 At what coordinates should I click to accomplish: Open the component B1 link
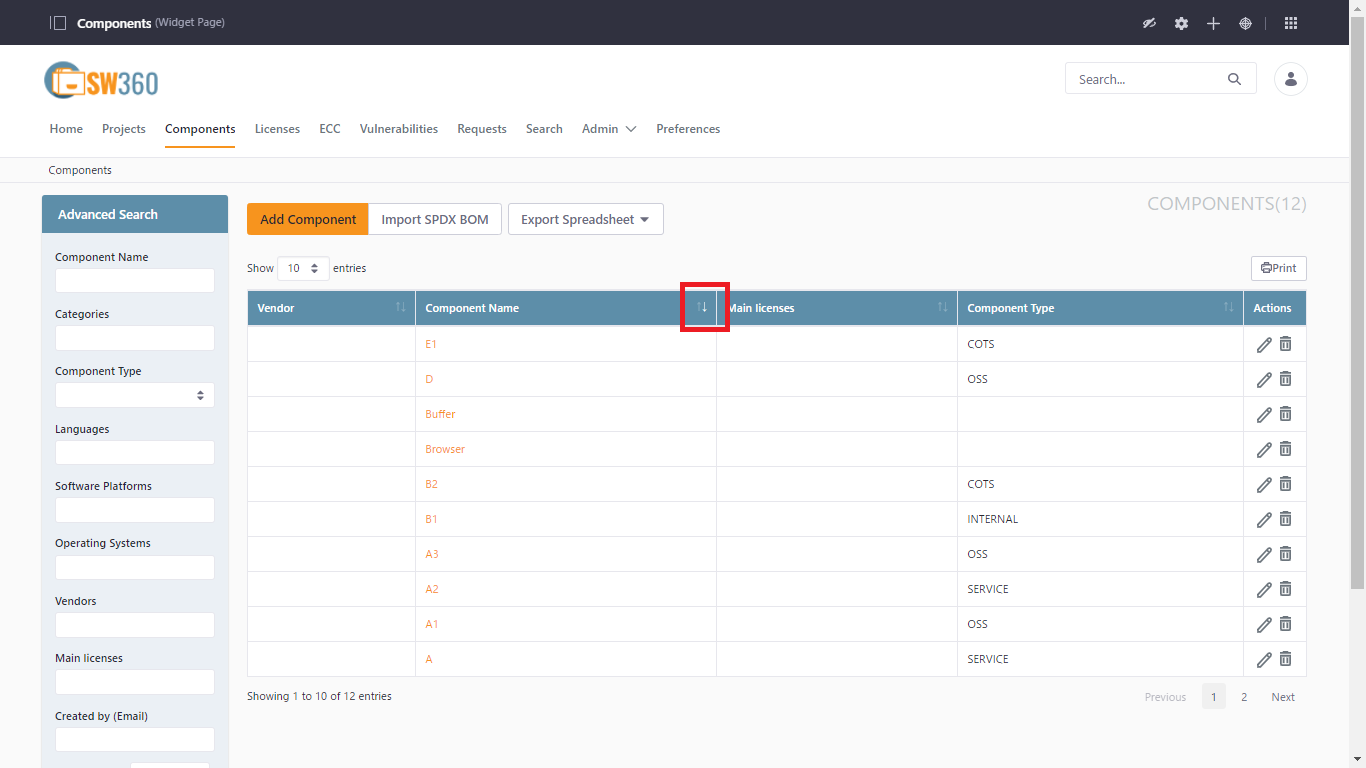click(x=431, y=519)
